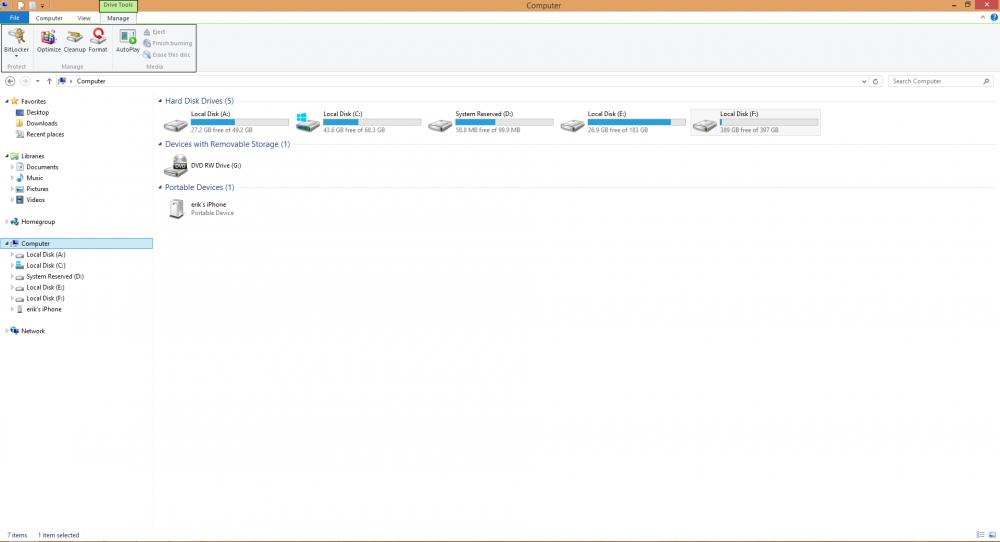This screenshot has width=1000, height=542.
Task: Select the DVD RW Drive (G:) icon
Action: (x=175, y=167)
